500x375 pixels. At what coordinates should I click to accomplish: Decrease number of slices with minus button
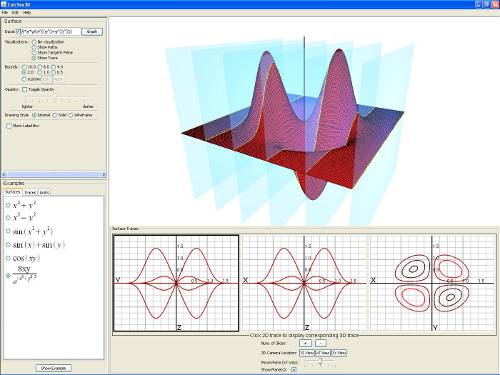[321, 343]
